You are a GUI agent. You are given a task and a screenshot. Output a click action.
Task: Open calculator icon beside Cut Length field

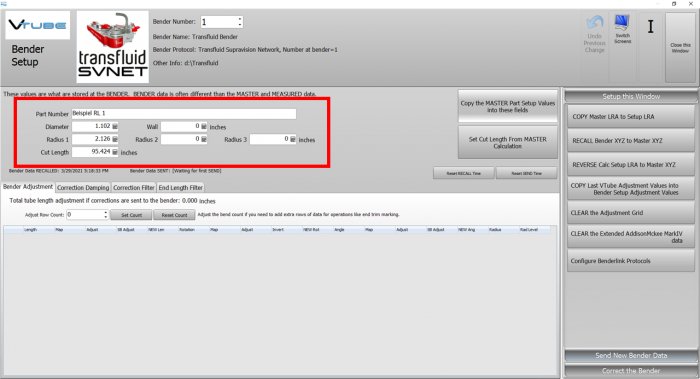115,152
